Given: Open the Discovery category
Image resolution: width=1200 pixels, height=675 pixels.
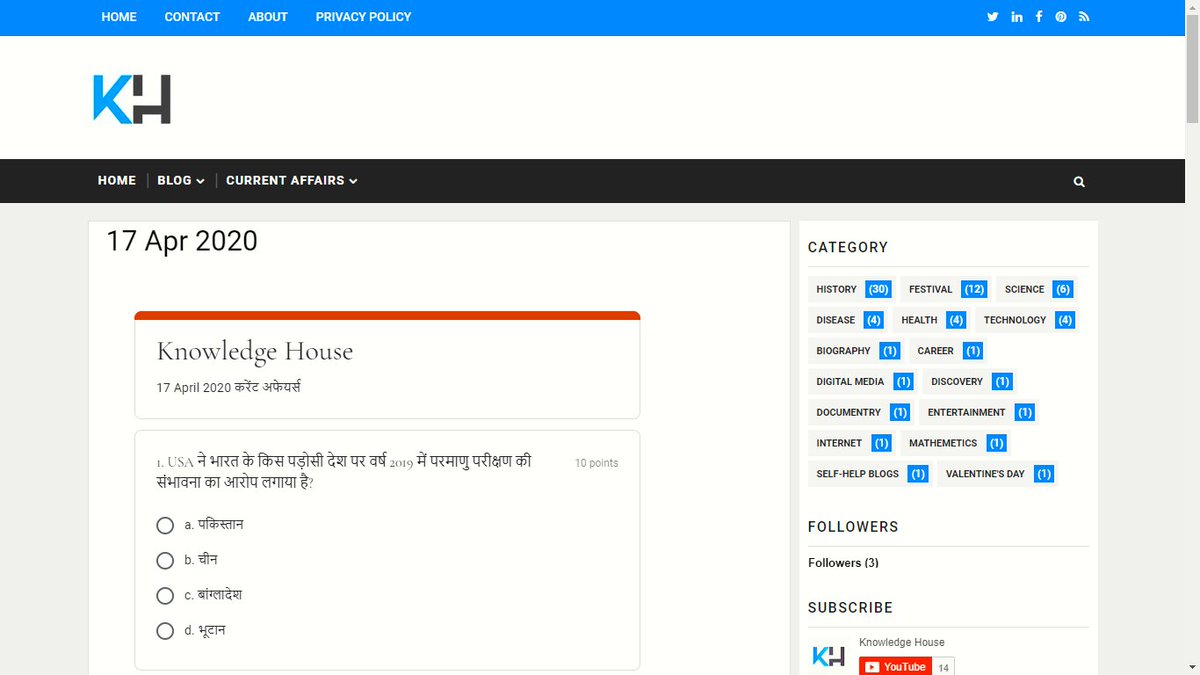Looking at the screenshot, I should coord(970,382).
